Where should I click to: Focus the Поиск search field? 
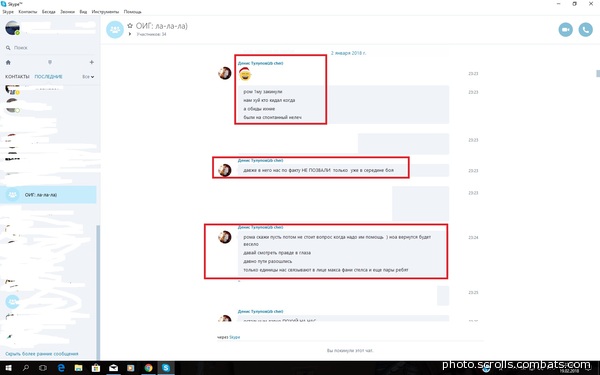point(50,48)
